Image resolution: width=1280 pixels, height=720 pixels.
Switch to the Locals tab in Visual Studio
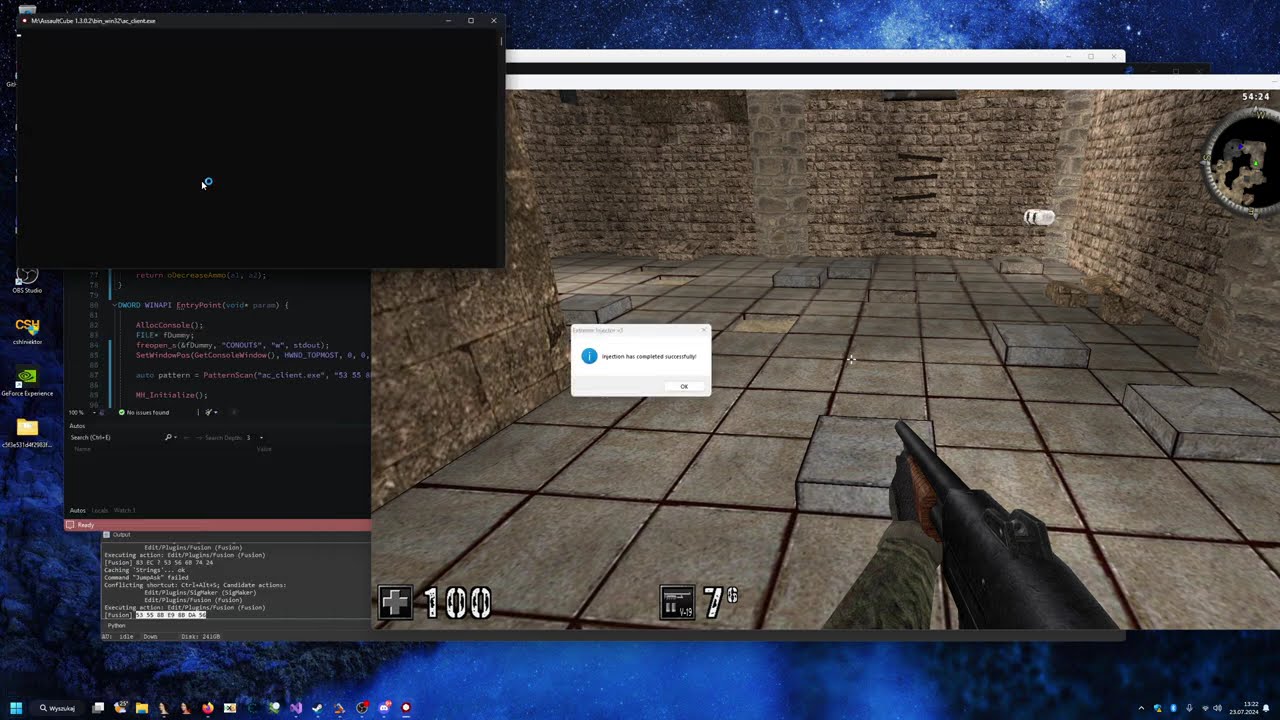click(x=100, y=510)
